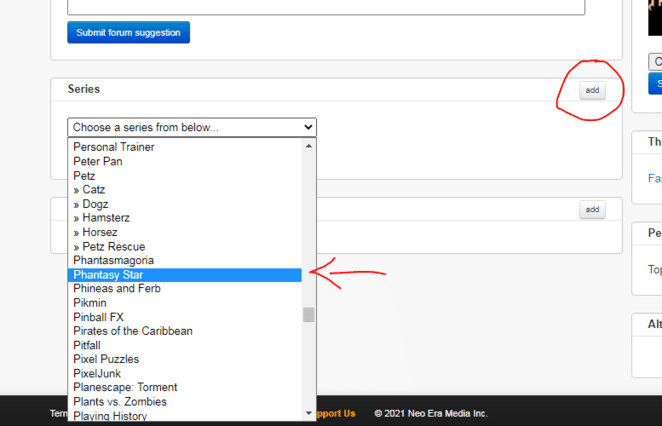The image size is (662, 426).
Task: Click the Submit forum suggestion button
Action: 128,33
